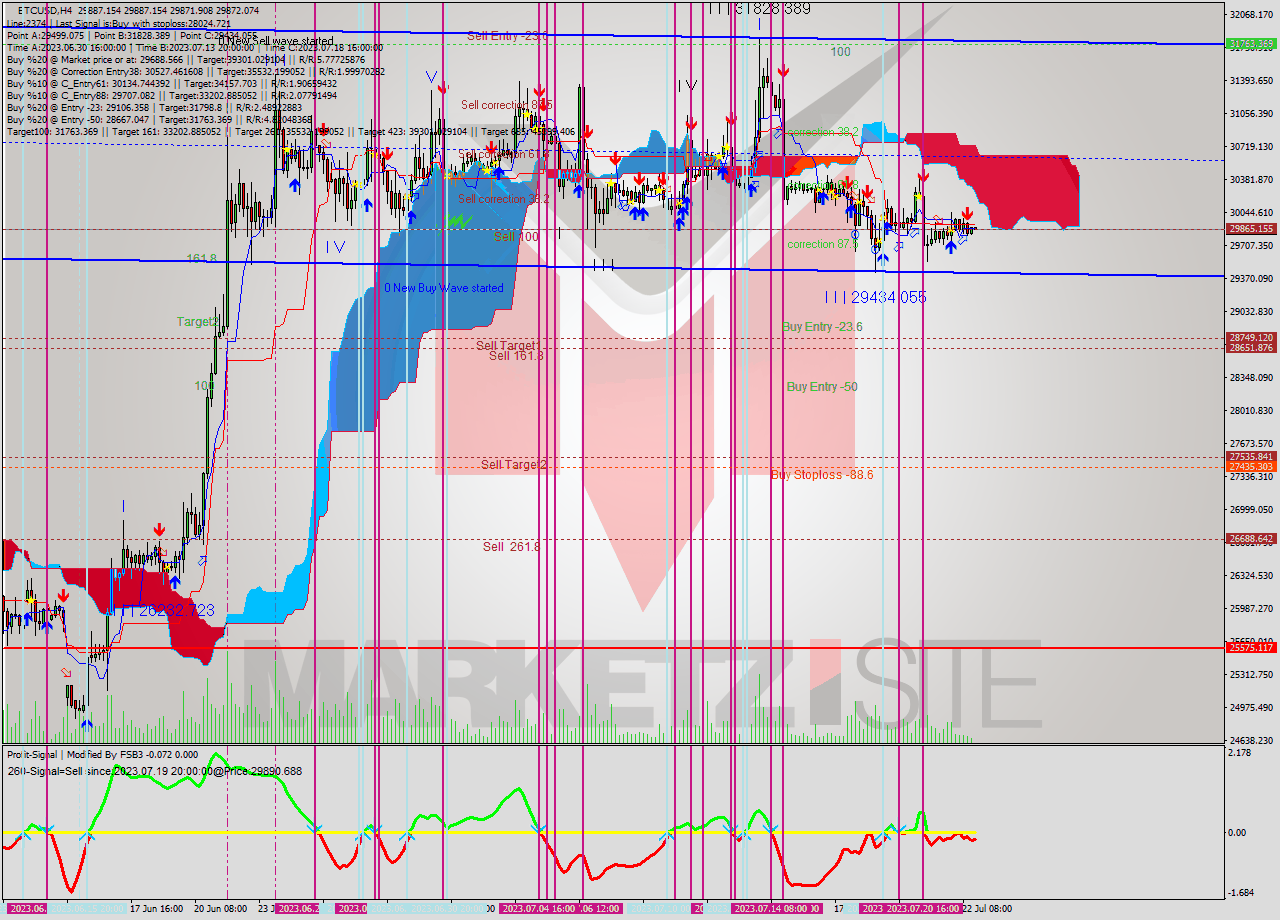
Task: Click the red price tag 27435.303
Action: (x=1252, y=467)
